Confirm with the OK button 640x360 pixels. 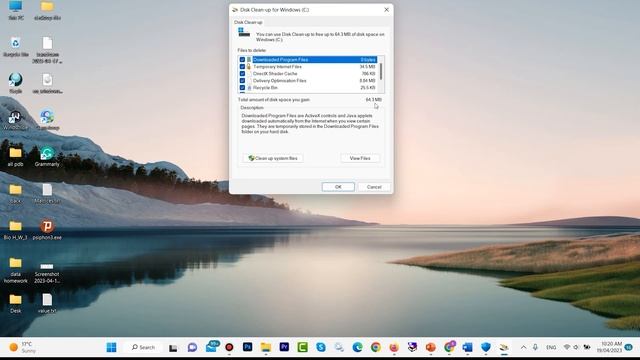[x=338, y=187]
